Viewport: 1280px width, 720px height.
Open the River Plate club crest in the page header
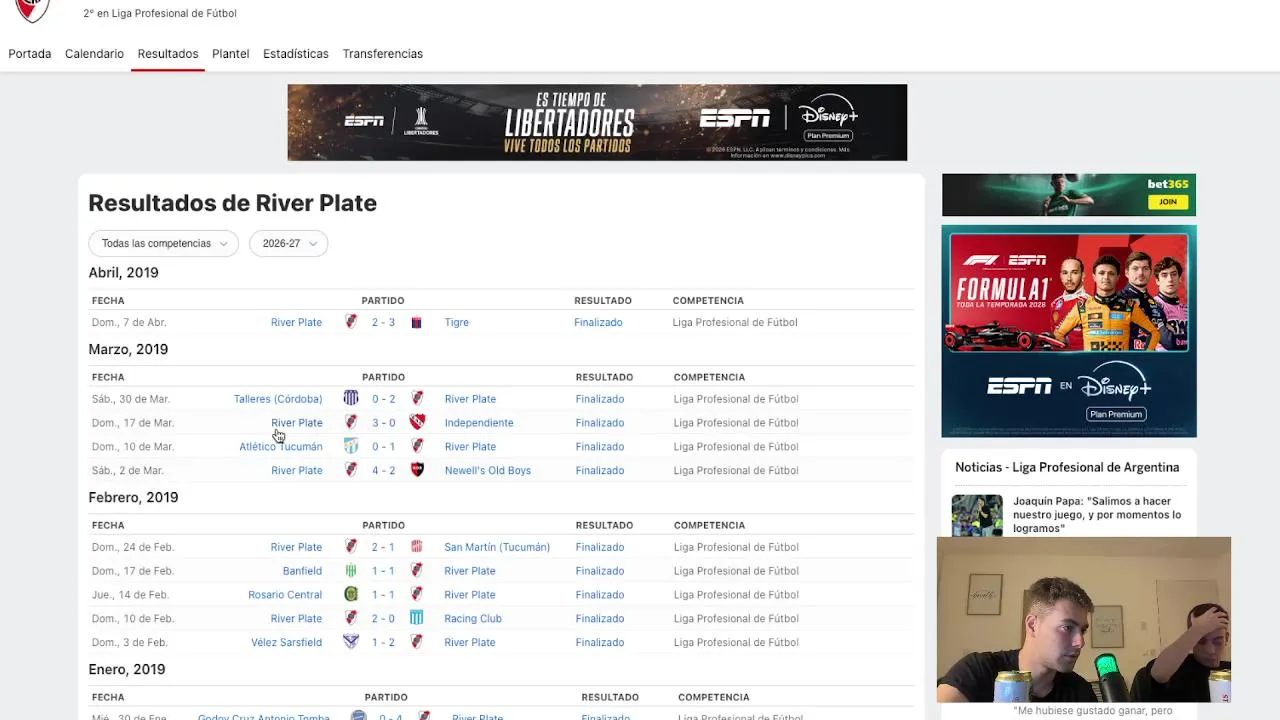click(32, 9)
